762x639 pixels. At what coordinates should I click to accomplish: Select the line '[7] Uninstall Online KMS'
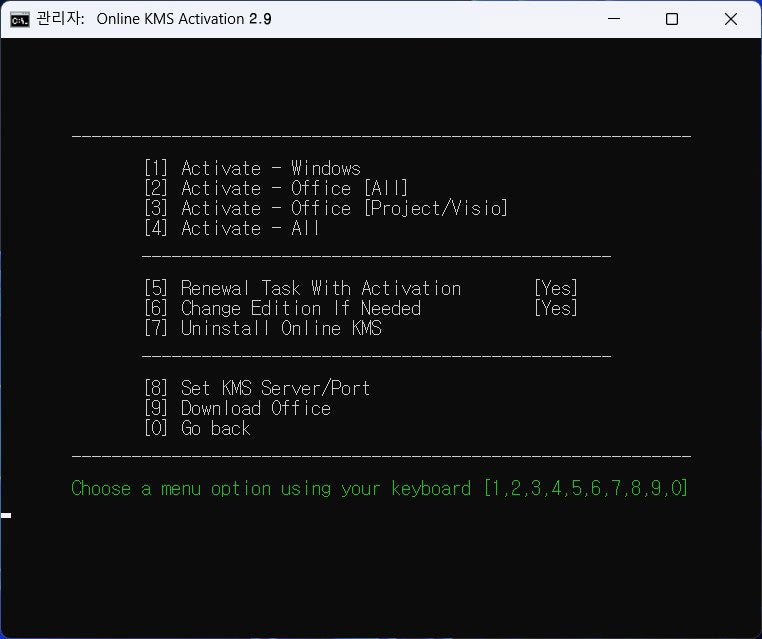click(263, 328)
